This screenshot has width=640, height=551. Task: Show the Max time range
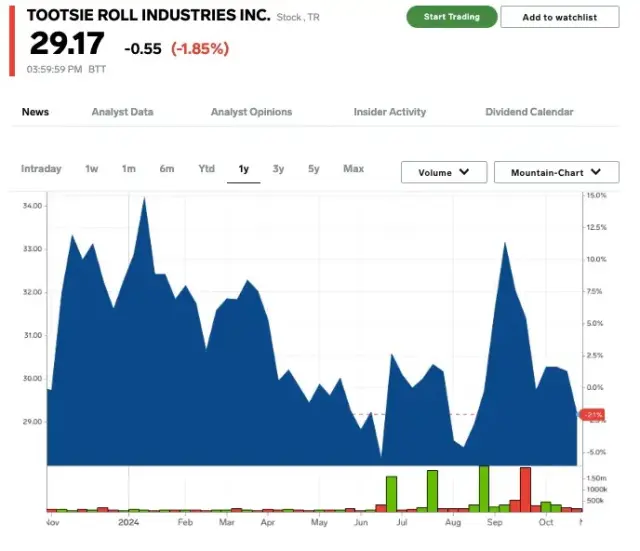click(x=353, y=169)
